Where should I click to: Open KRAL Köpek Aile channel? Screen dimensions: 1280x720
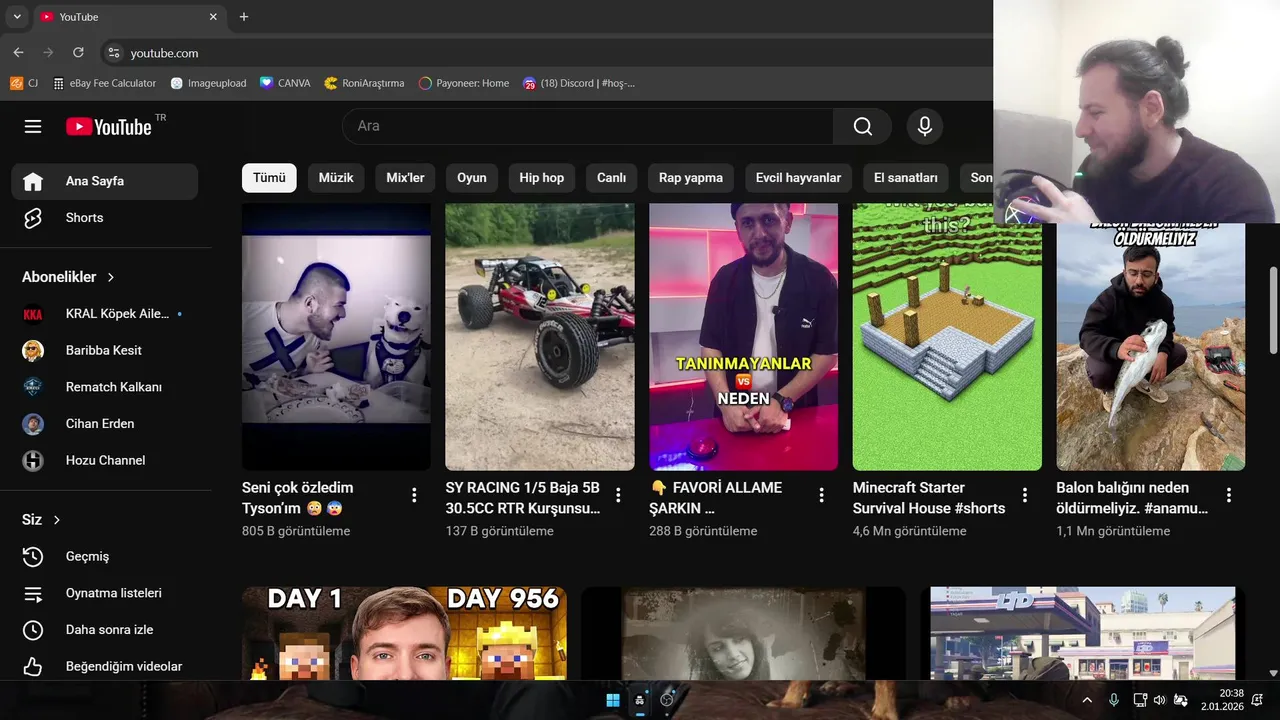click(x=105, y=314)
